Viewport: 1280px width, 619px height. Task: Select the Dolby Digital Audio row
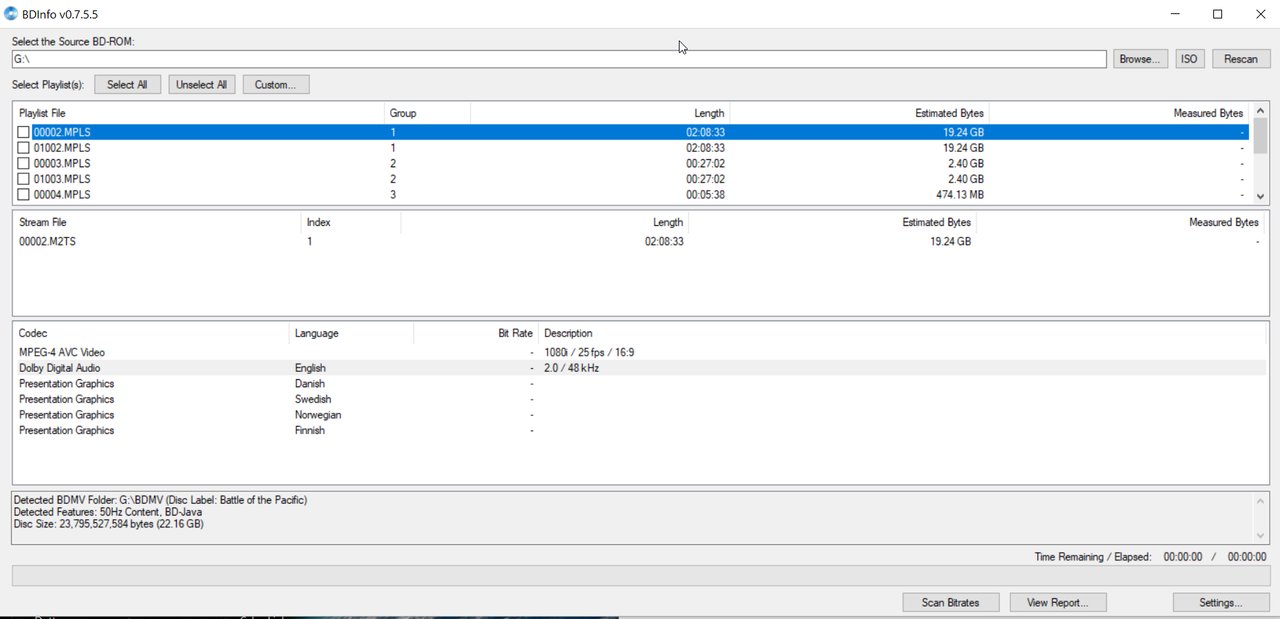coord(640,368)
